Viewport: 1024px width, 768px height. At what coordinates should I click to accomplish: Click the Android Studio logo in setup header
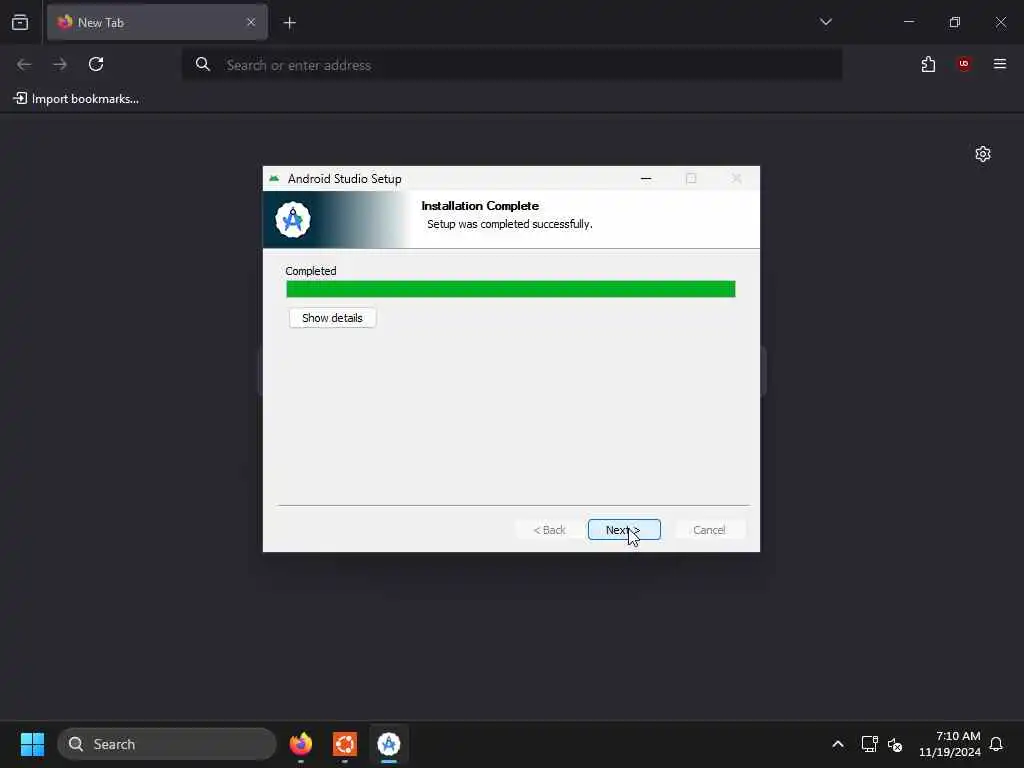pyautogui.click(x=293, y=219)
